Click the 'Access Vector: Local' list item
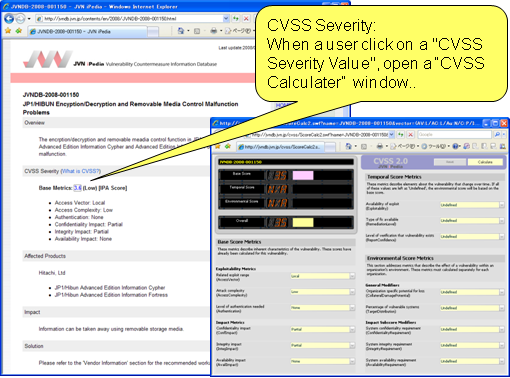This screenshot has width=510, height=378. pos(80,203)
